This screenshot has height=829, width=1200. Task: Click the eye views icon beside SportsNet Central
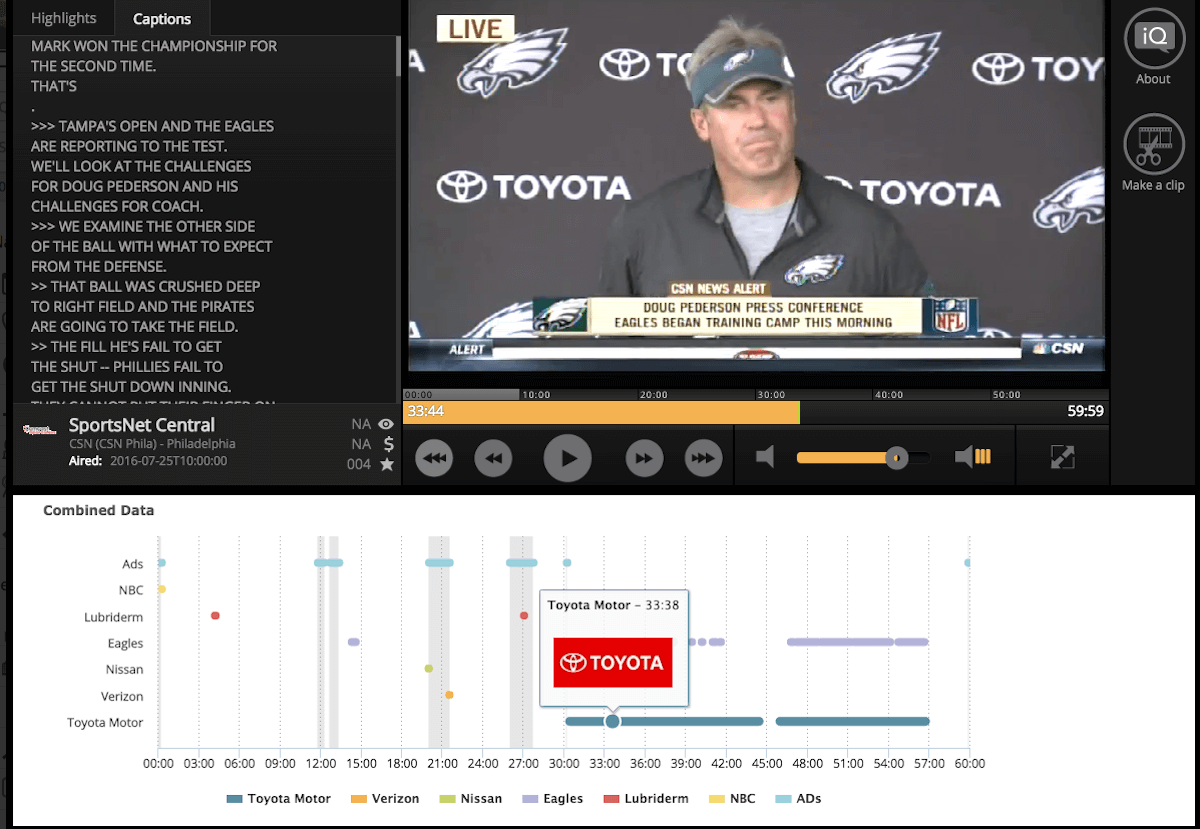coord(387,424)
